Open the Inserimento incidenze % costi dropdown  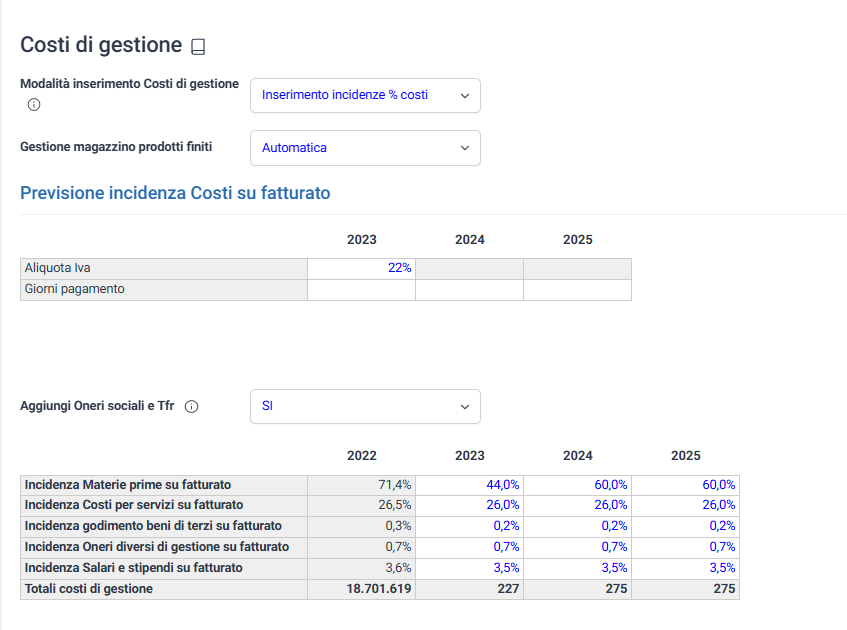(365, 95)
